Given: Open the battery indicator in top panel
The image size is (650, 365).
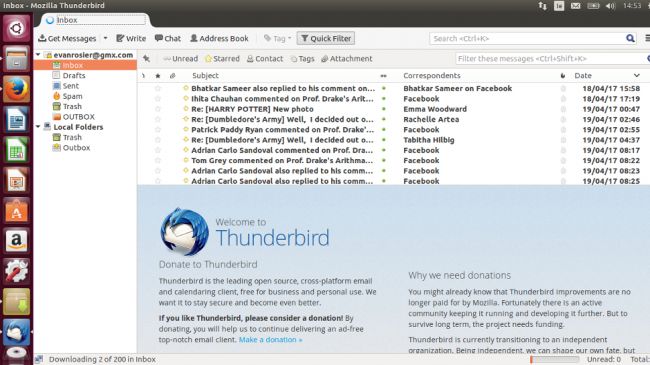Looking at the screenshot, I should tap(593, 6).
